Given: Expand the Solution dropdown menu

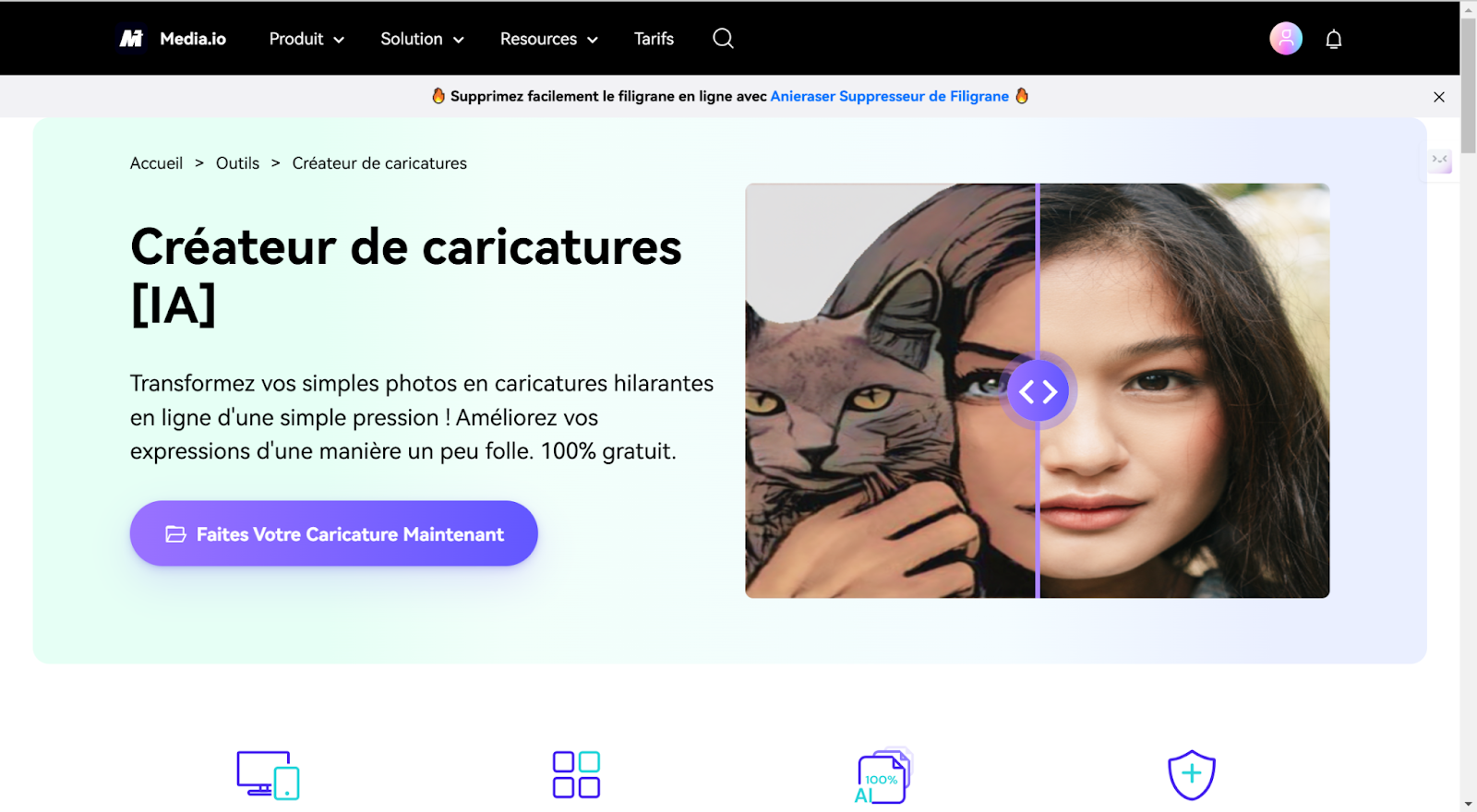Looking at the screenshot, I should pyautogui.click(x=422, y=39).
